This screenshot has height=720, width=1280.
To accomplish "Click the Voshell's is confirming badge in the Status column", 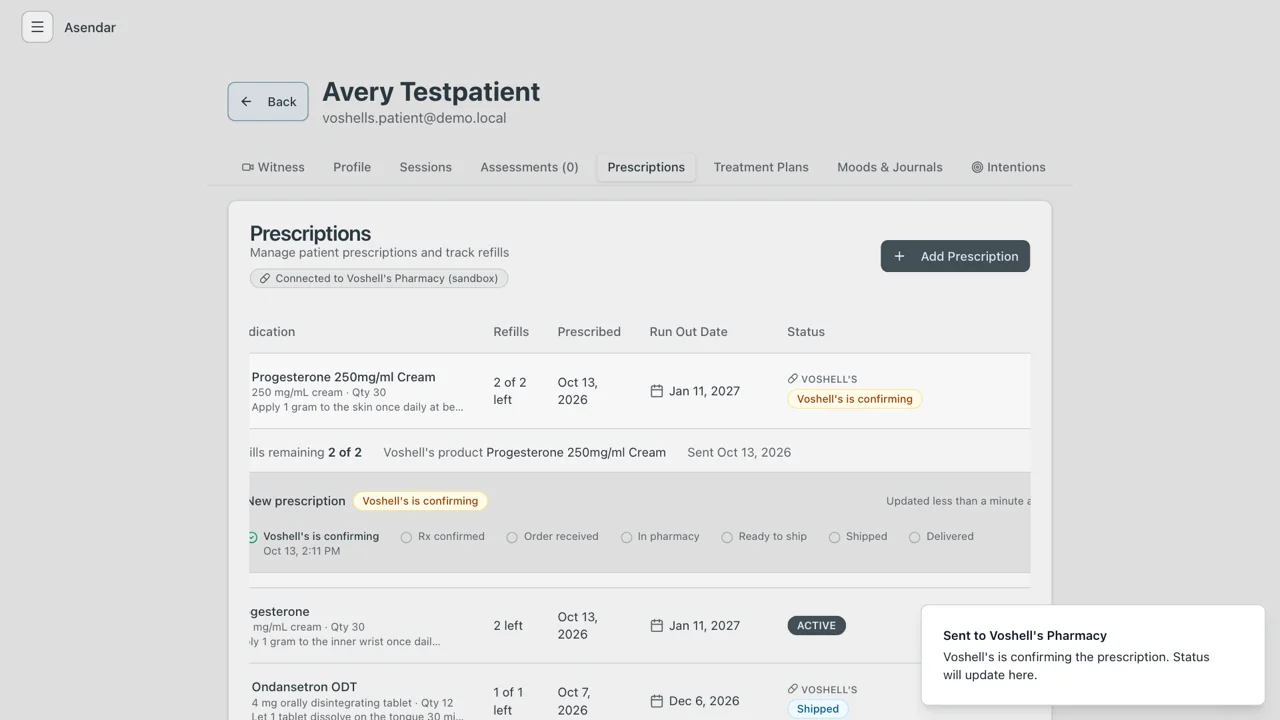I will (855, 399).
